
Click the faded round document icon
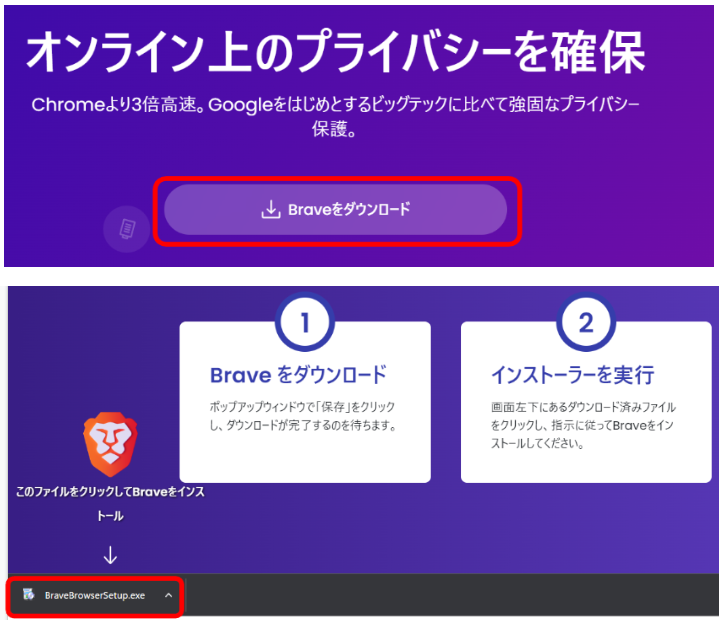click(x=127, y=228)
